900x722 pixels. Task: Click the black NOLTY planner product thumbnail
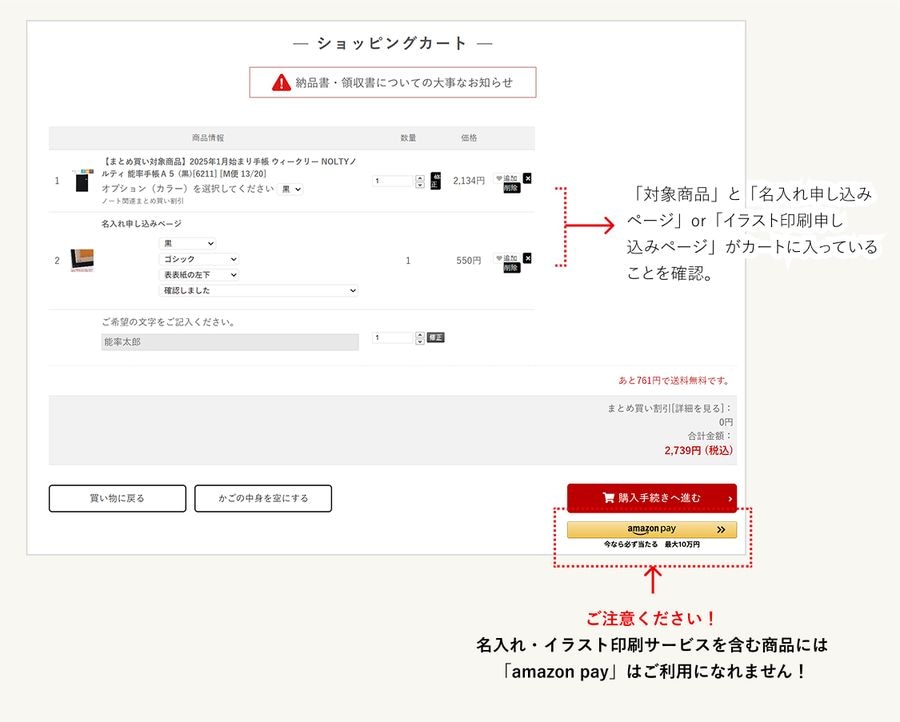tap(81, 181)
